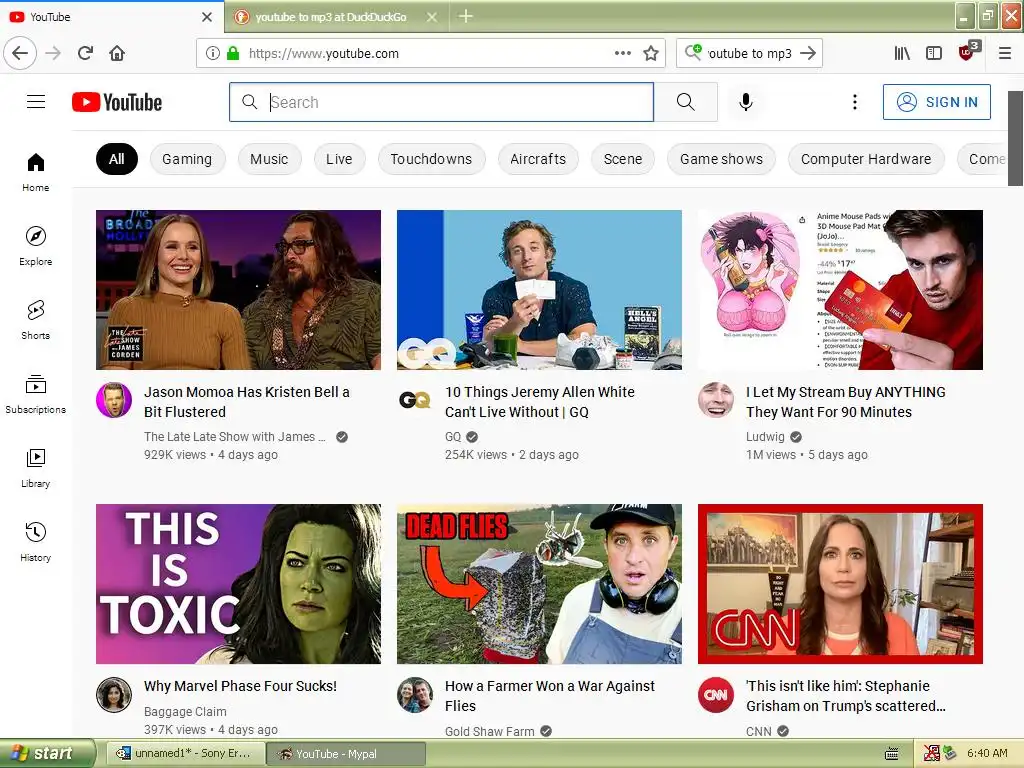Screen dimensions: 1024x768
Task: Select the Gaming filter chip
Action: point(187,159)
